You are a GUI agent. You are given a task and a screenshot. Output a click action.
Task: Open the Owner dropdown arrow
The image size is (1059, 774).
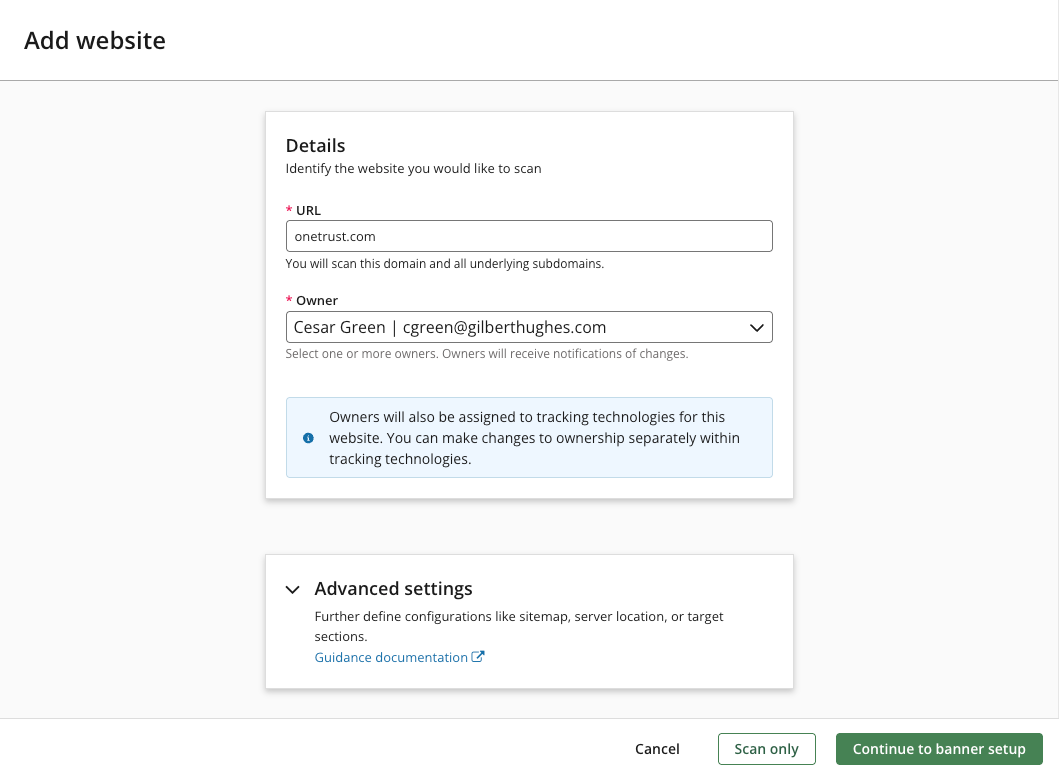756,328
